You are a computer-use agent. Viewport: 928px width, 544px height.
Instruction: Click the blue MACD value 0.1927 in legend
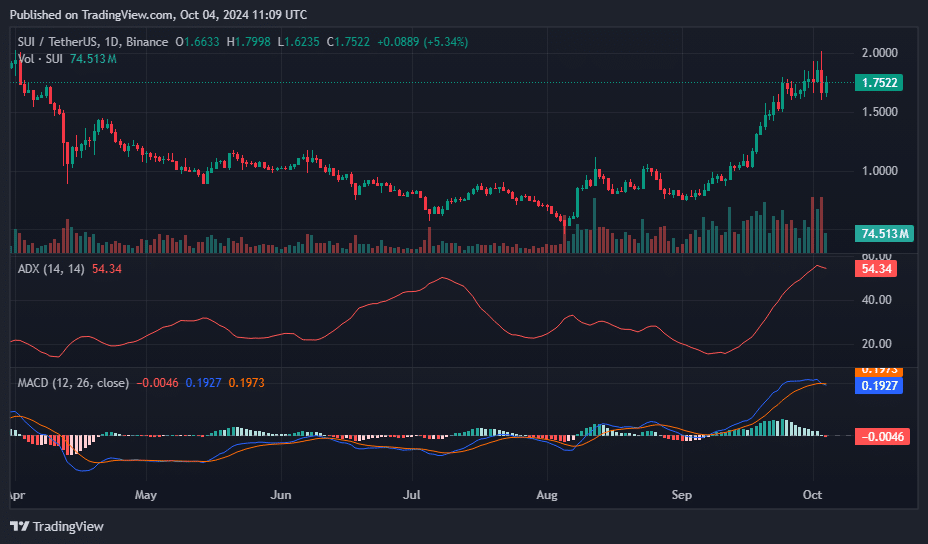[x=203, y=383]
